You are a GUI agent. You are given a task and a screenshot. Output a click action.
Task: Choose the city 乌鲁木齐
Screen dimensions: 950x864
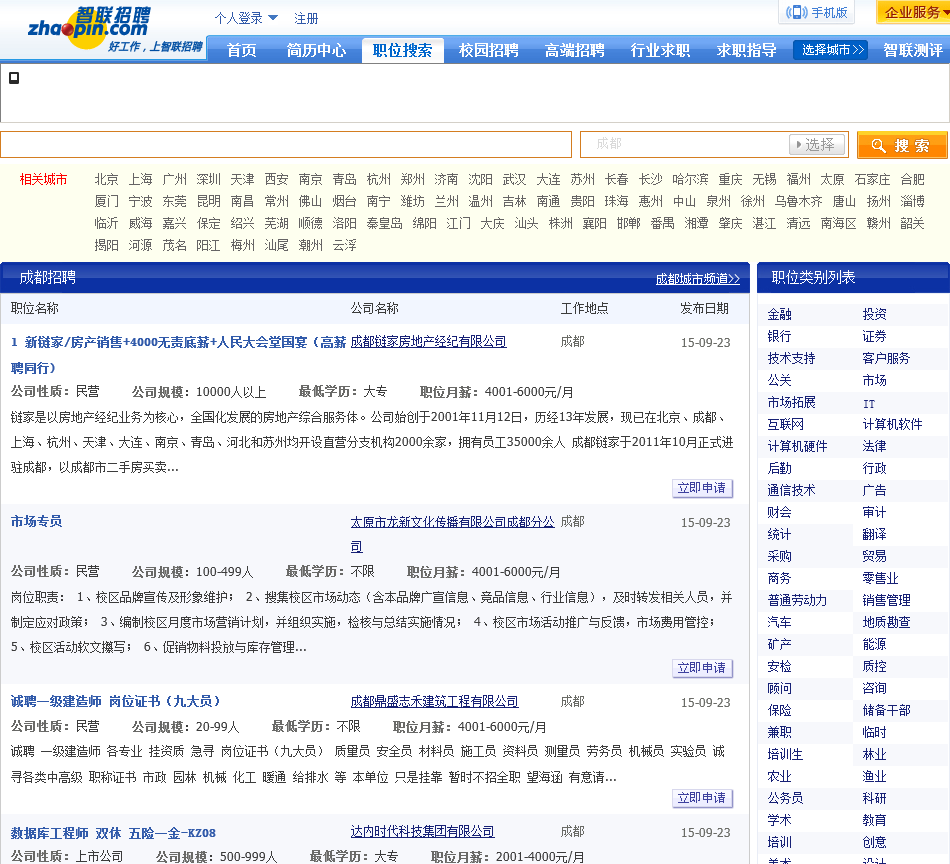pyautogui.click(x=798, y=201)
